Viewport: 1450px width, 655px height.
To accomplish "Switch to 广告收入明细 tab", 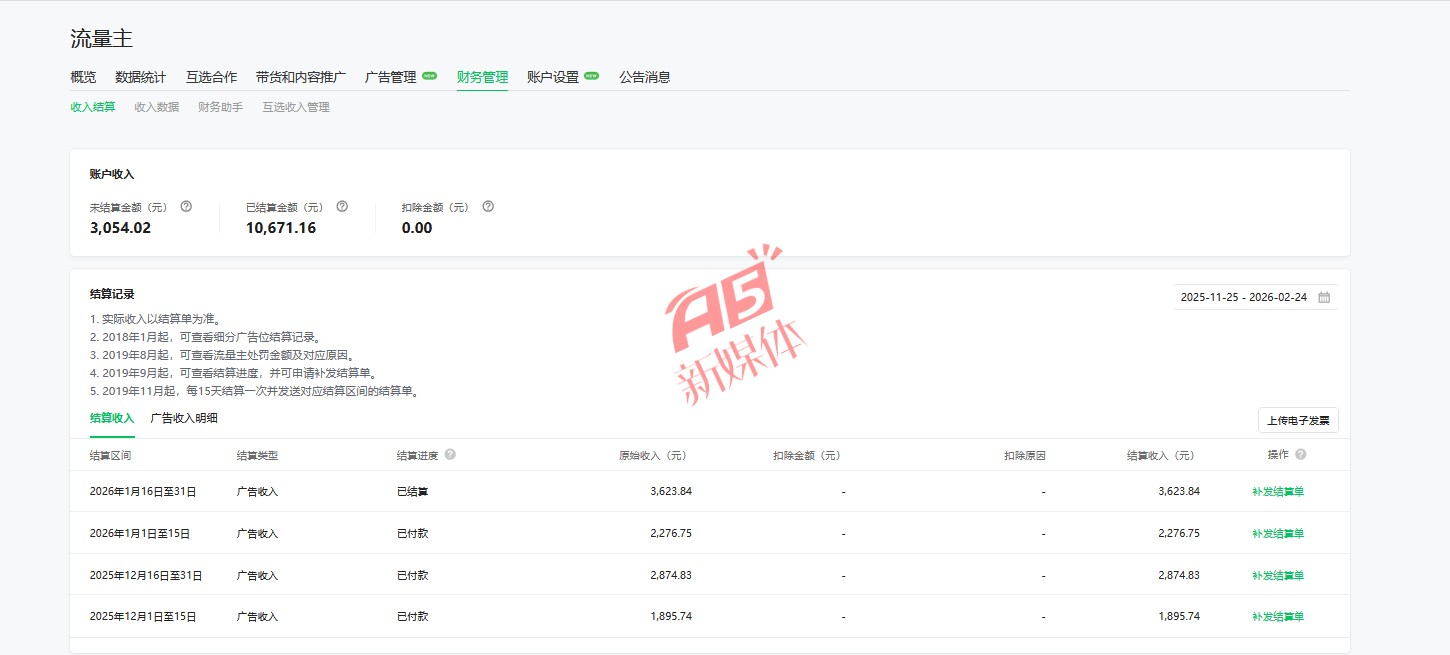I will [184, 418].
